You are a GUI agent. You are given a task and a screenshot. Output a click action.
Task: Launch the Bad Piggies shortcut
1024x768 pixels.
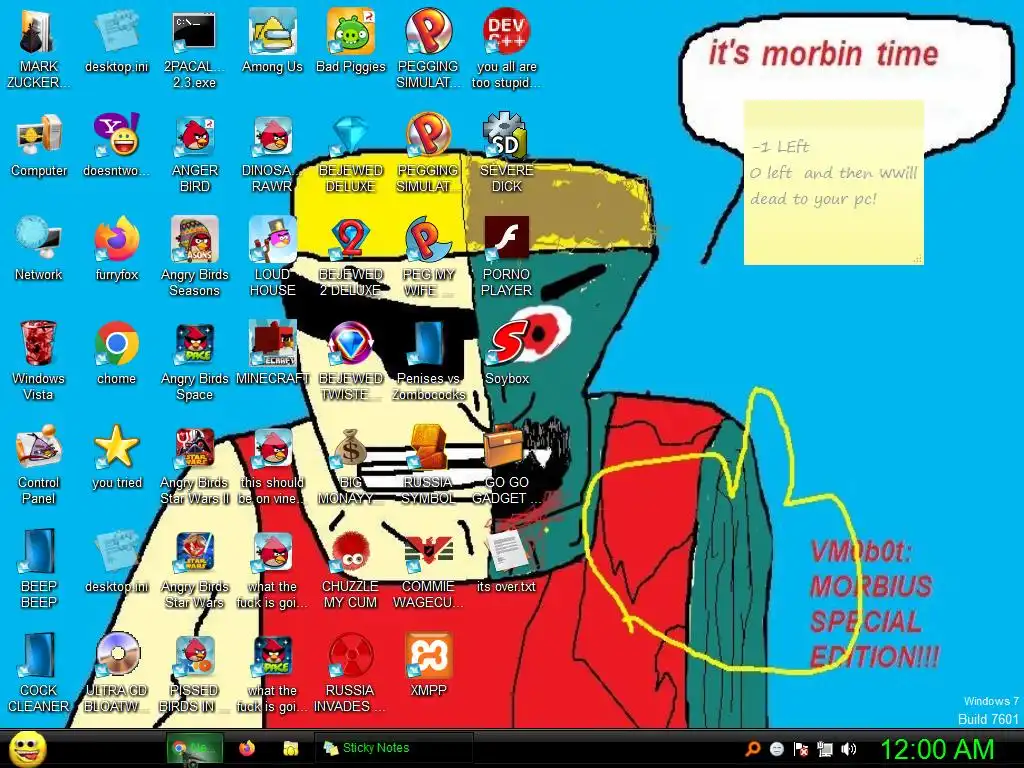(351, 40)
